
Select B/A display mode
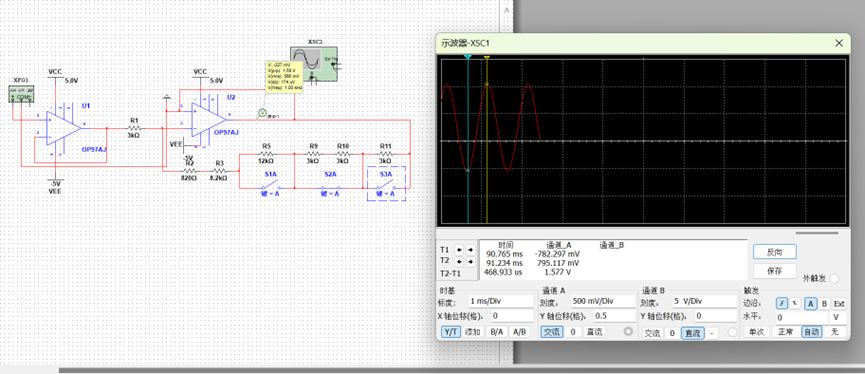496,332
